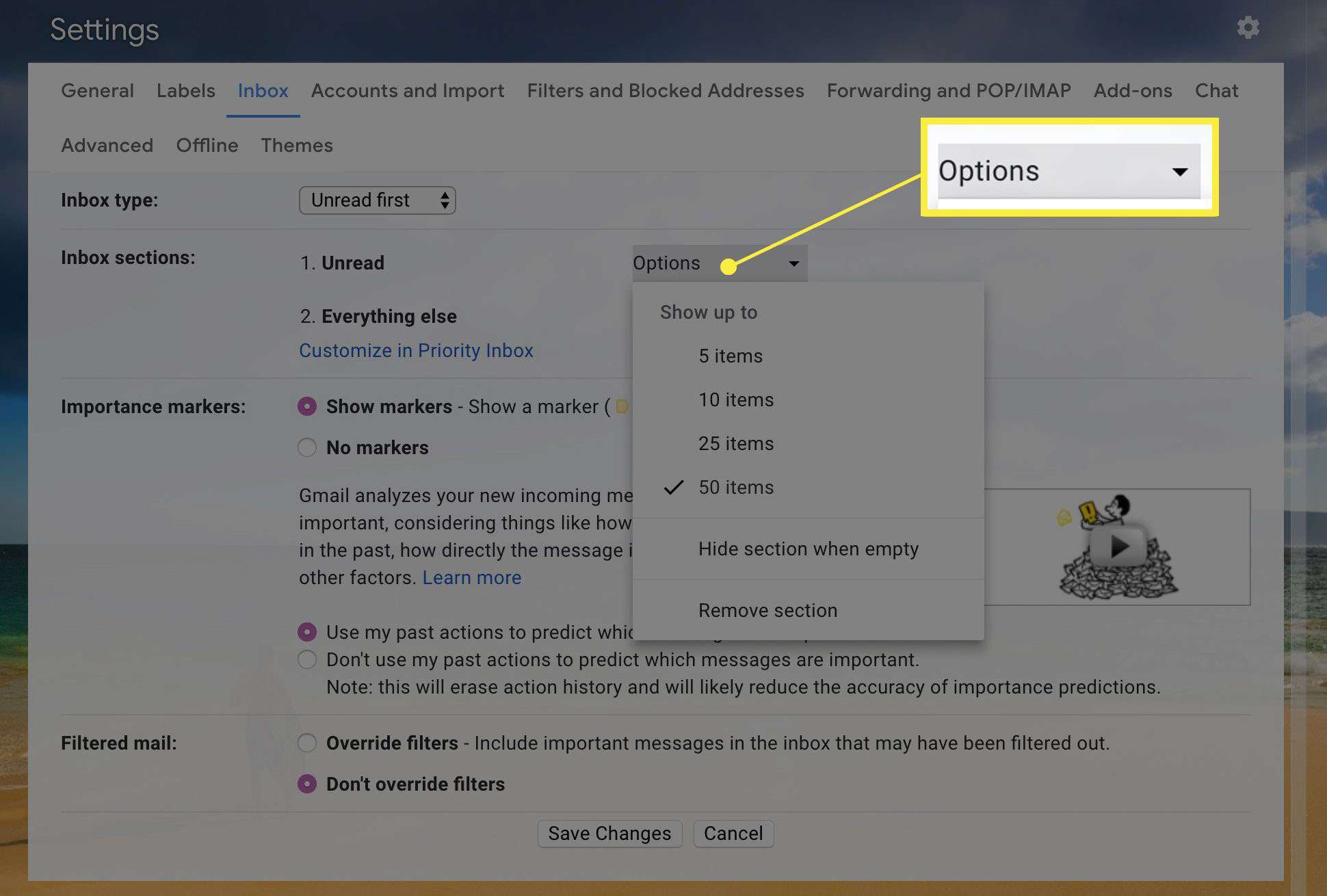Select 10 items from show up to list
This screenshot has width=1327, height=896.
pyautogui.click(x=736, y=399)
